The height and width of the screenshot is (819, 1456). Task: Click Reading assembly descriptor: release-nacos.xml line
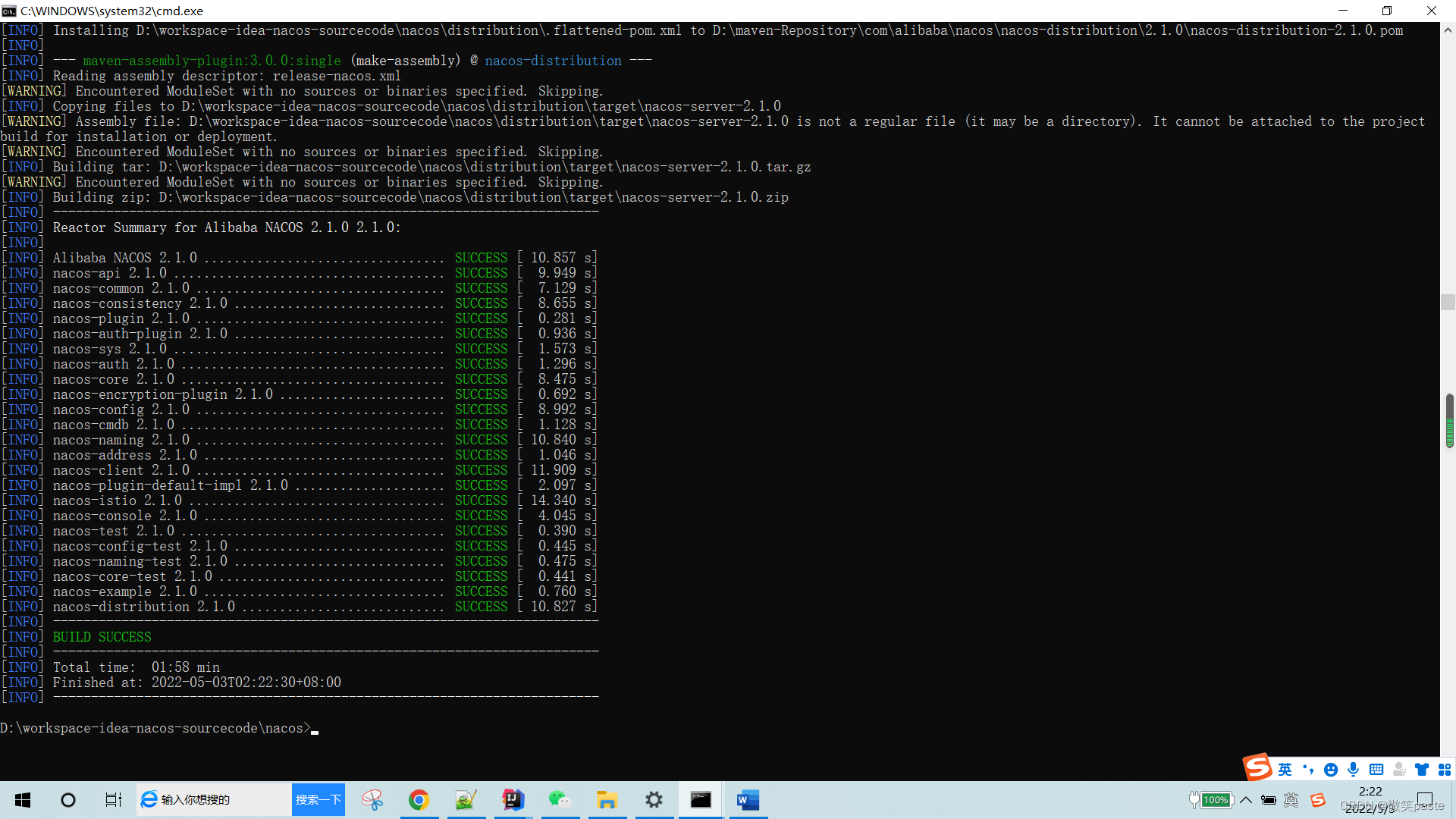coord(227,76)
